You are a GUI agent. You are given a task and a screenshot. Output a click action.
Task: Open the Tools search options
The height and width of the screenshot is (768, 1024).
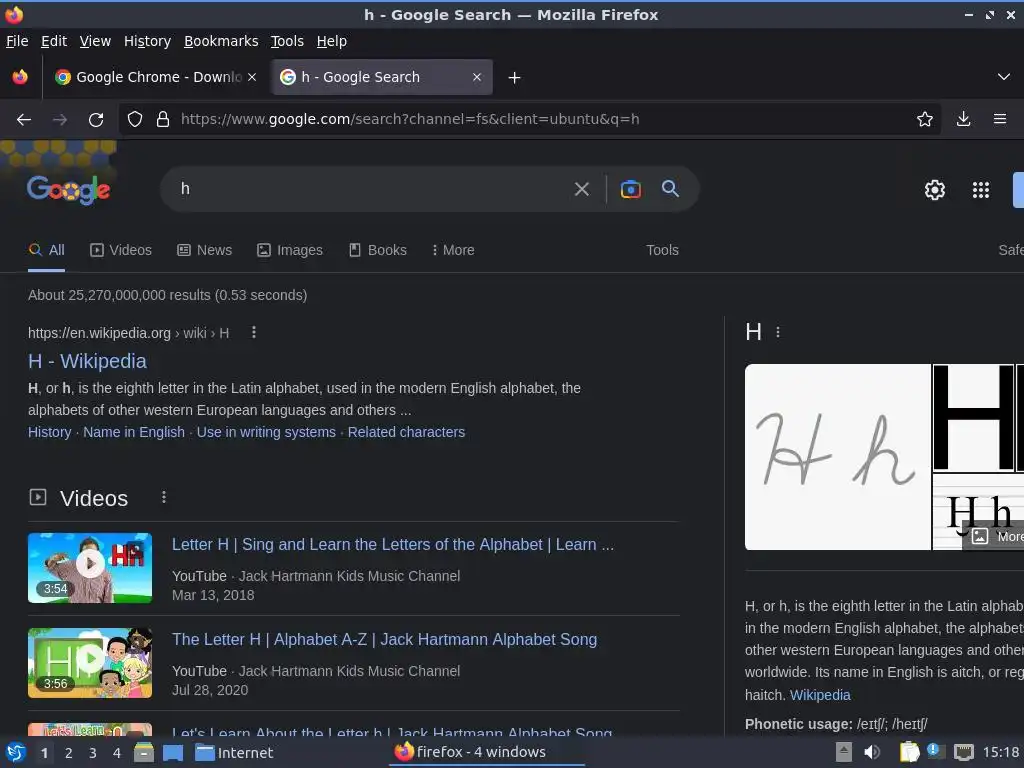pyautogui.click(x=662, y=250)
